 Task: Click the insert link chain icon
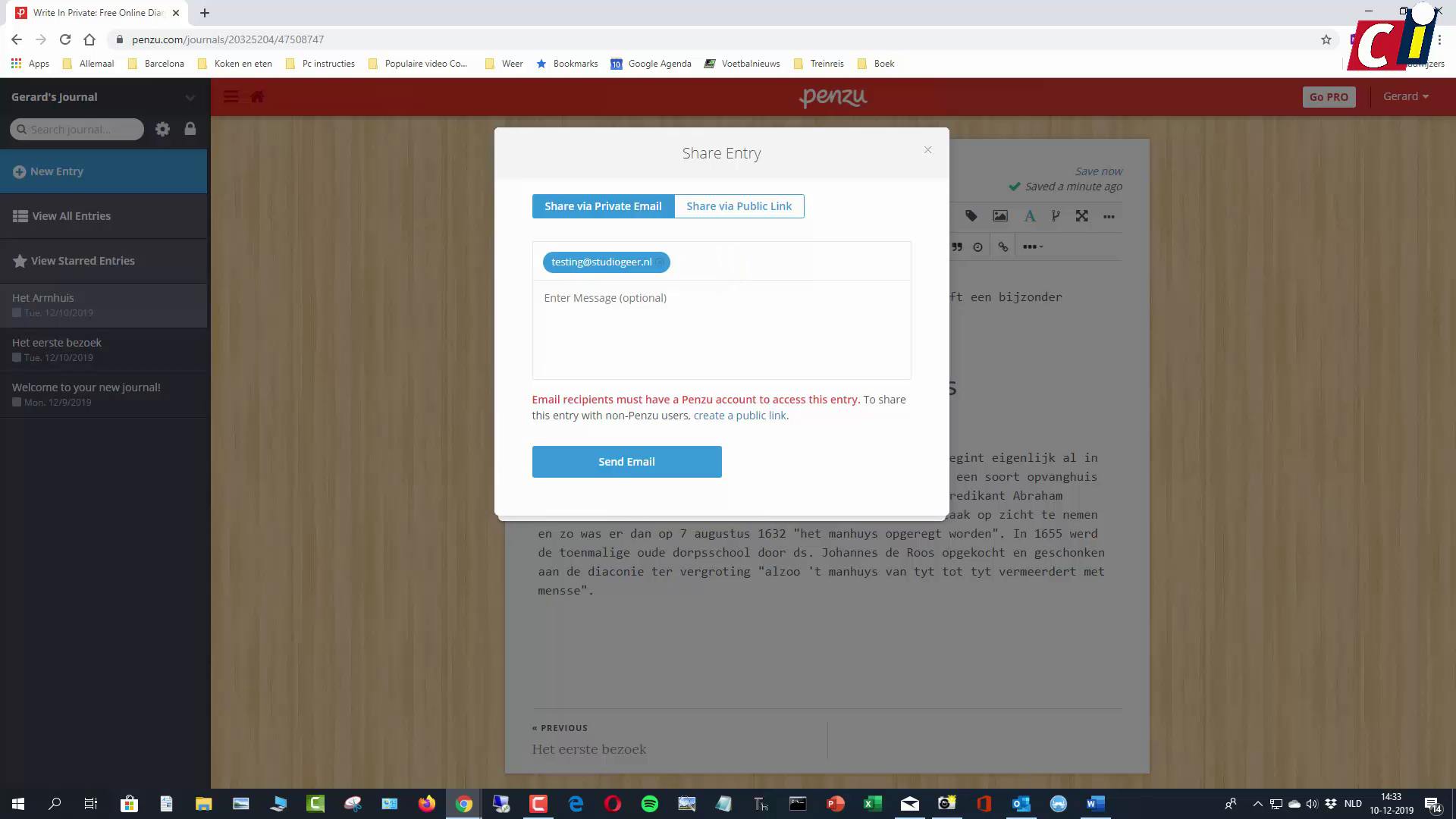pyautogui.click(x=1003, y=246)
